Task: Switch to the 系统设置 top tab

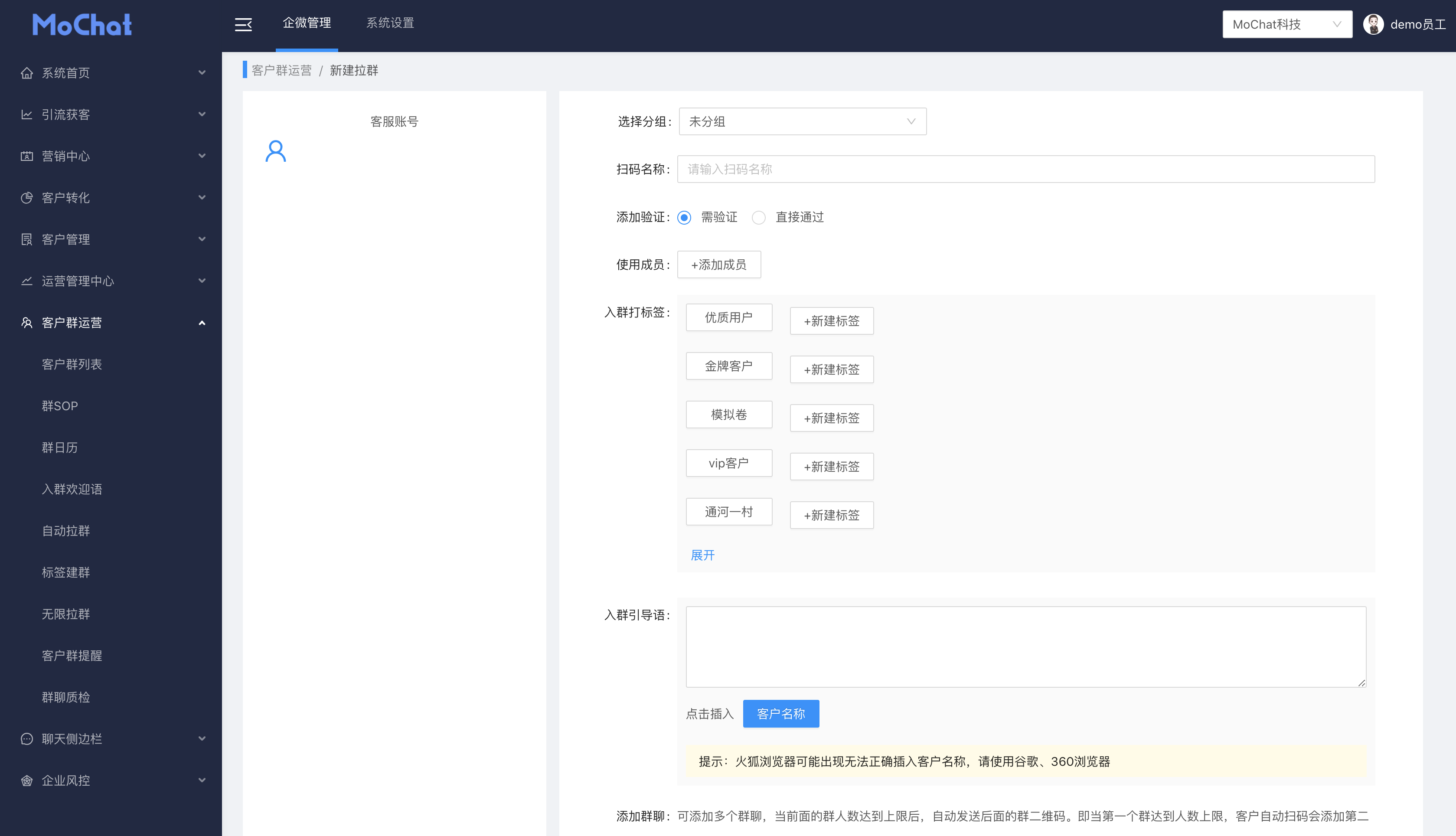Action: coord(390,23)
